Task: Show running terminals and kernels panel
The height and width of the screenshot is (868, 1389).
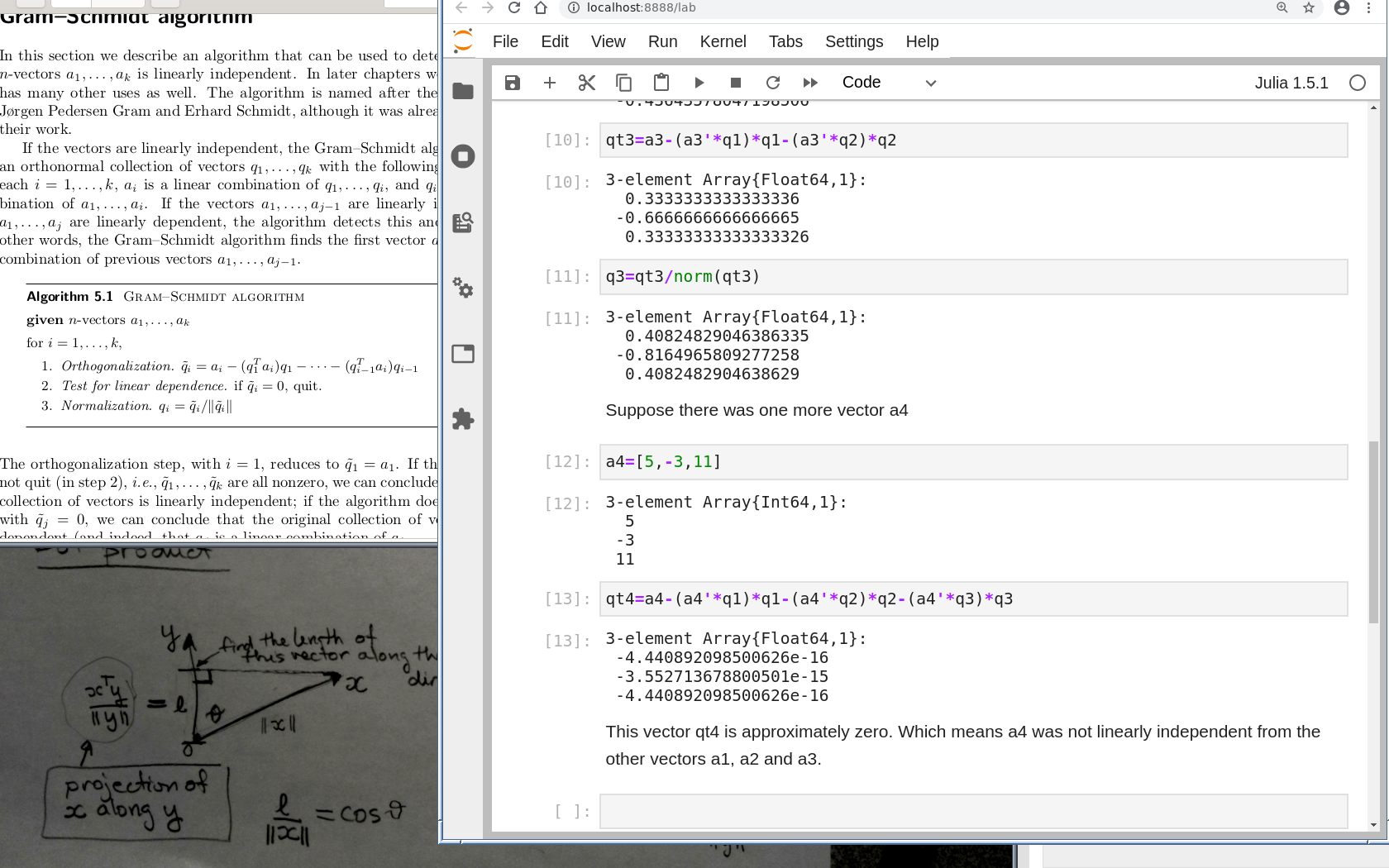Action: tap(463, 156)
